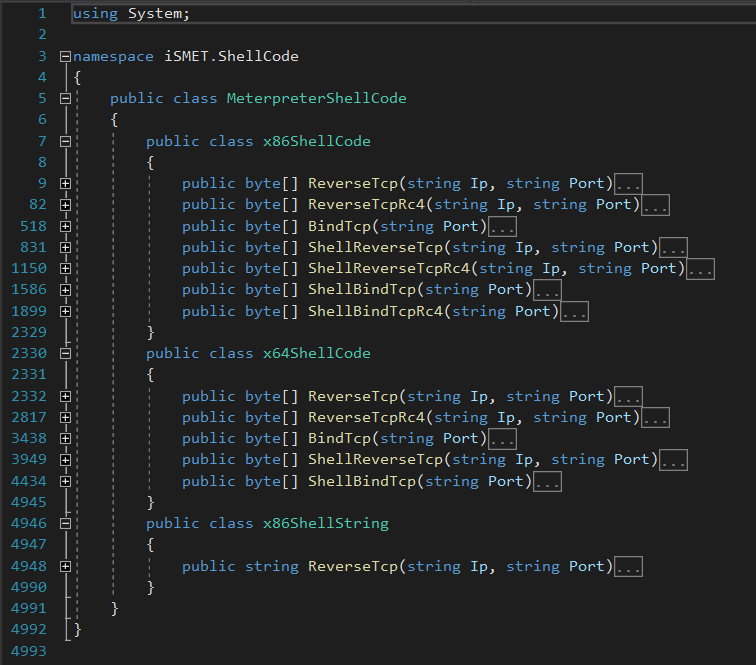The height and width of the screenshot is (665, 756).
Task: Expand the fold toggle on line 3438
Action: [66, 438]
